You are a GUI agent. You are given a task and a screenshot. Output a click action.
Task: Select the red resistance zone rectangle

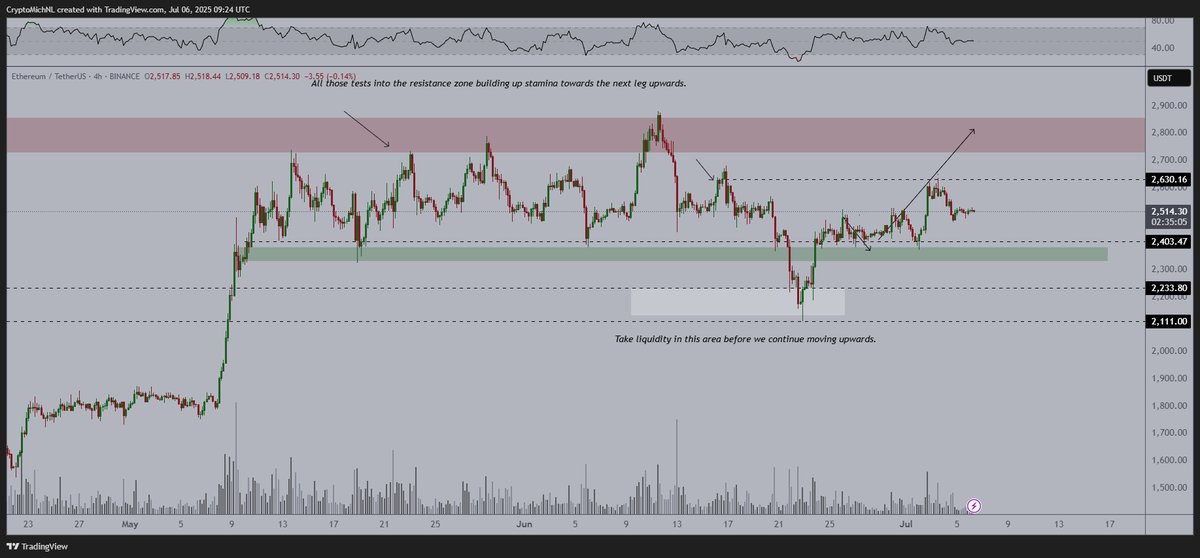574,135
